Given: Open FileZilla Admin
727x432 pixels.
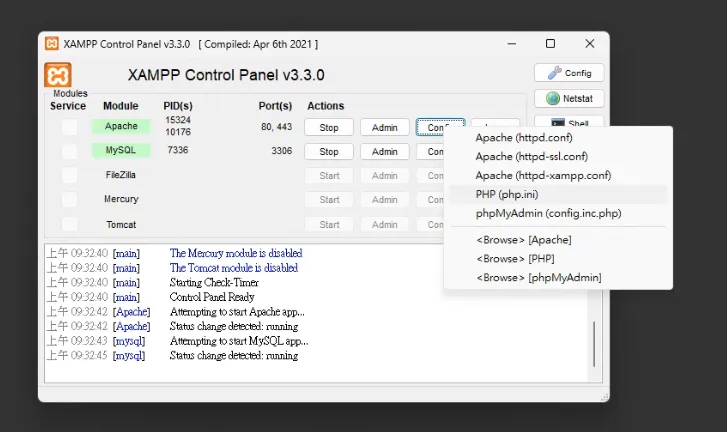Looking at the screenshot, I should (x=385, y=176).
